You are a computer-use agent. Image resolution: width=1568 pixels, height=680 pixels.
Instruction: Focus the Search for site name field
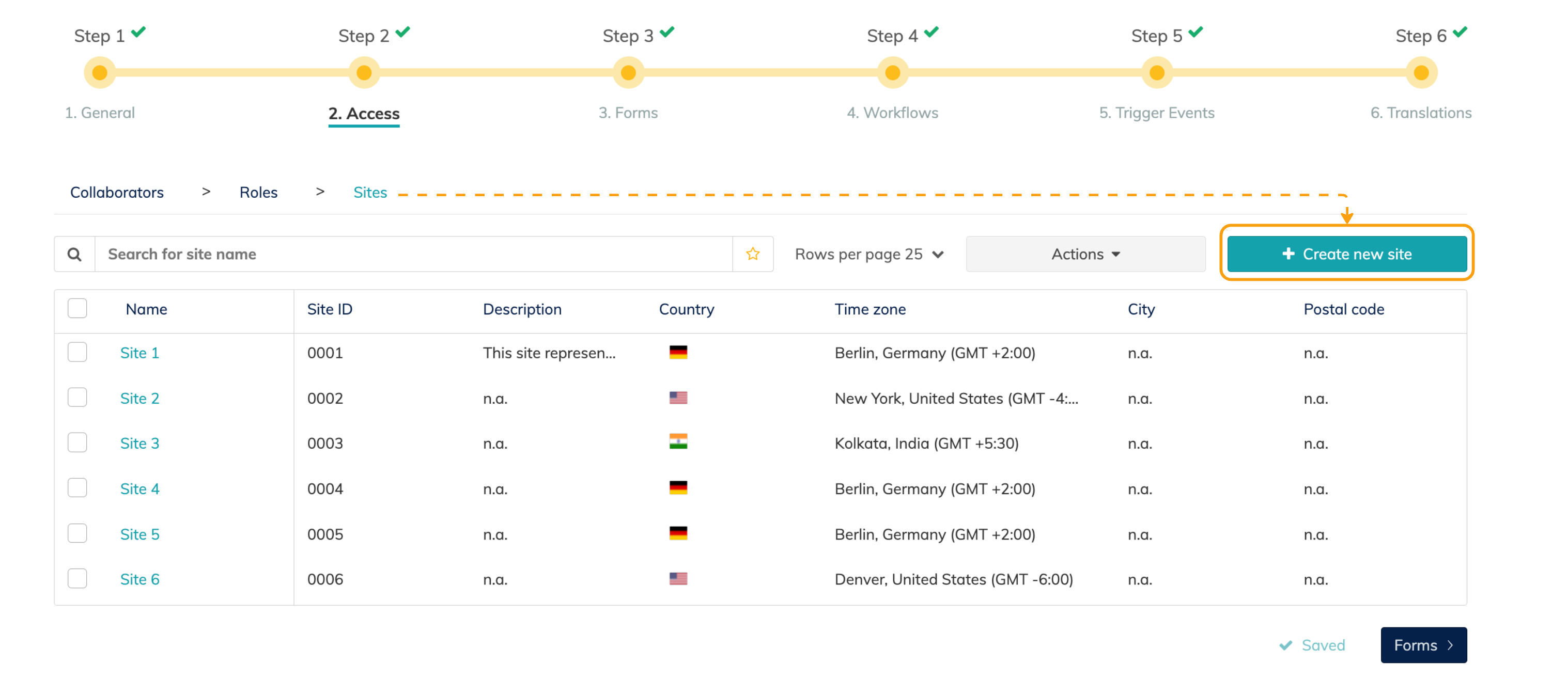point(414,254)
